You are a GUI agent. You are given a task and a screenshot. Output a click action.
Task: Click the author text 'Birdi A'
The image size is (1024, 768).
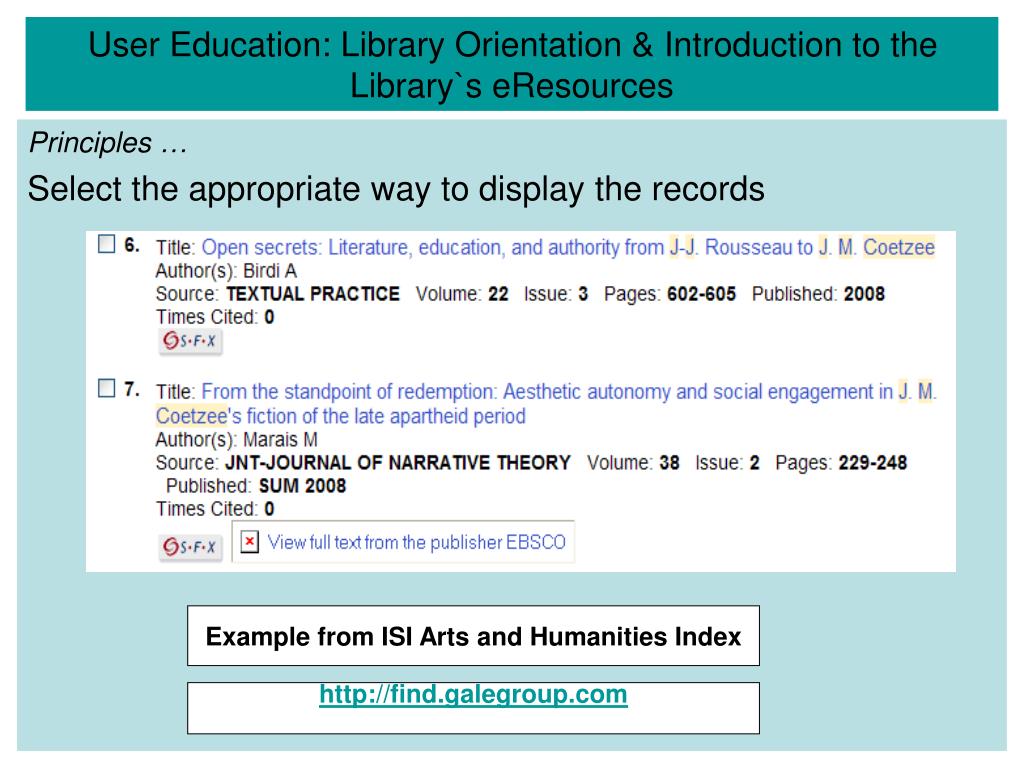[x=270, y=270]
